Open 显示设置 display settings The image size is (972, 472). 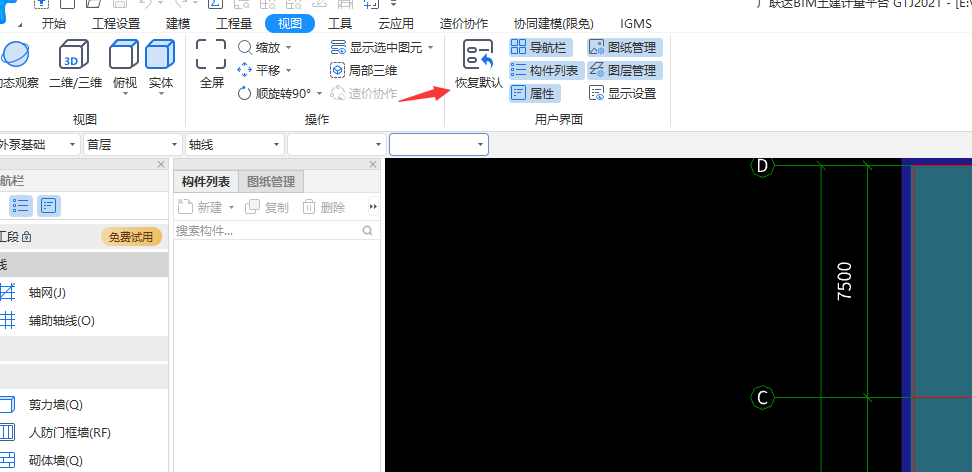click(622, 94)
